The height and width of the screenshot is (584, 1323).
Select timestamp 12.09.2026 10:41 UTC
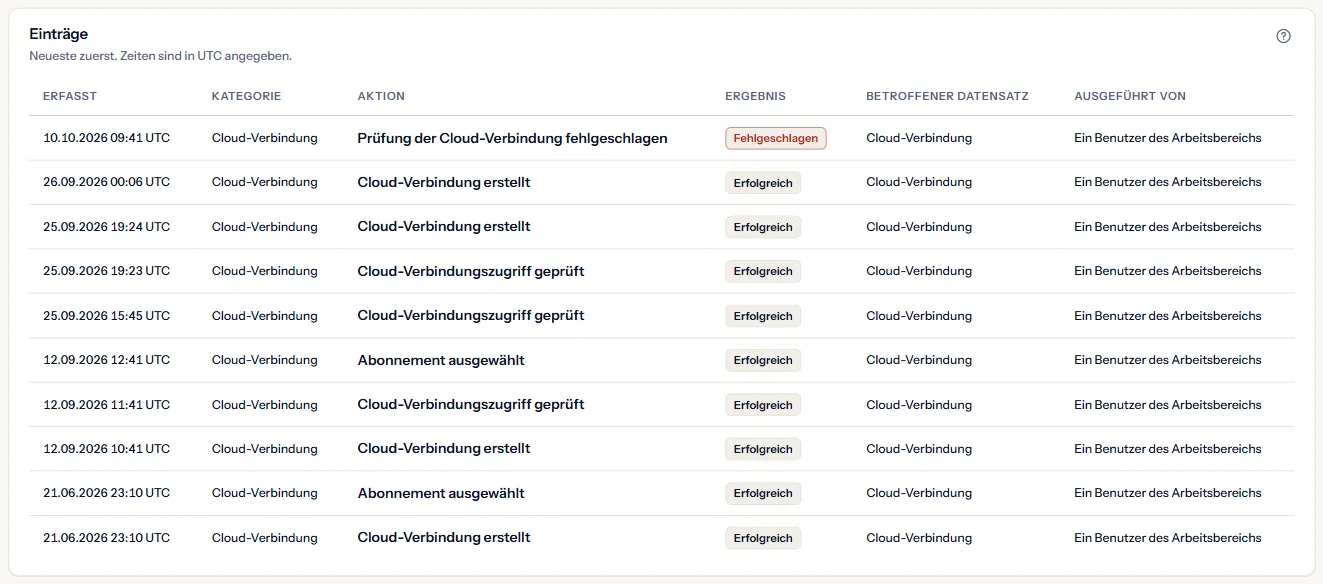coord(106,449)
